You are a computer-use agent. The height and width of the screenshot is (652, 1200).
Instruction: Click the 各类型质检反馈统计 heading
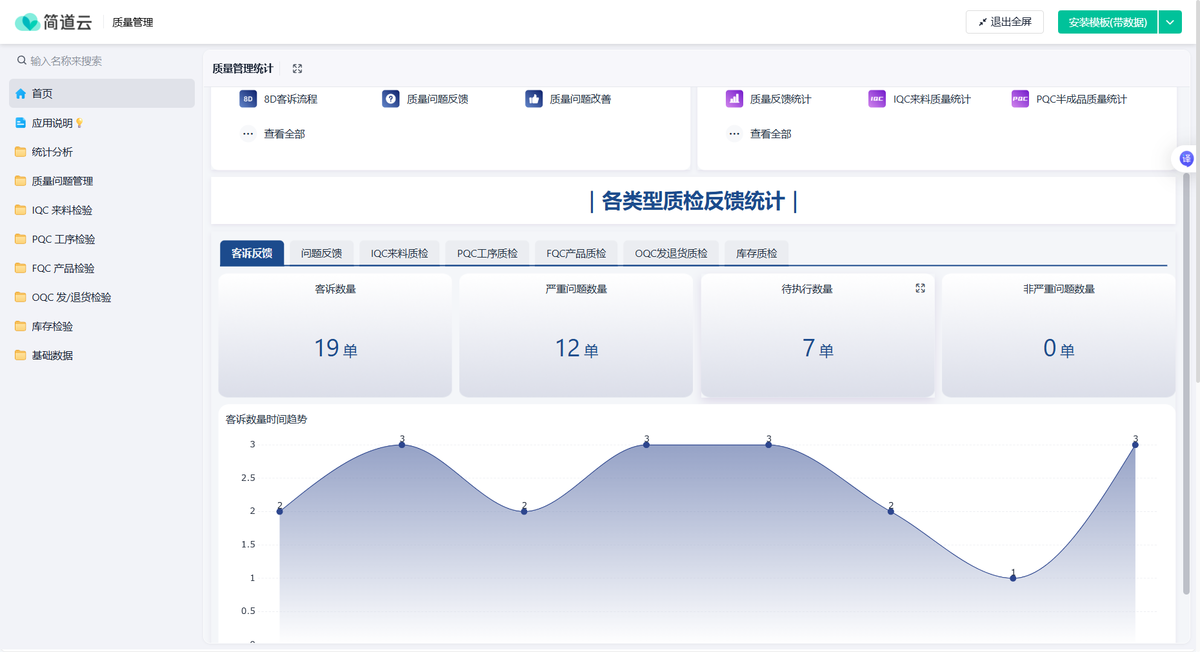coord(694,201)
